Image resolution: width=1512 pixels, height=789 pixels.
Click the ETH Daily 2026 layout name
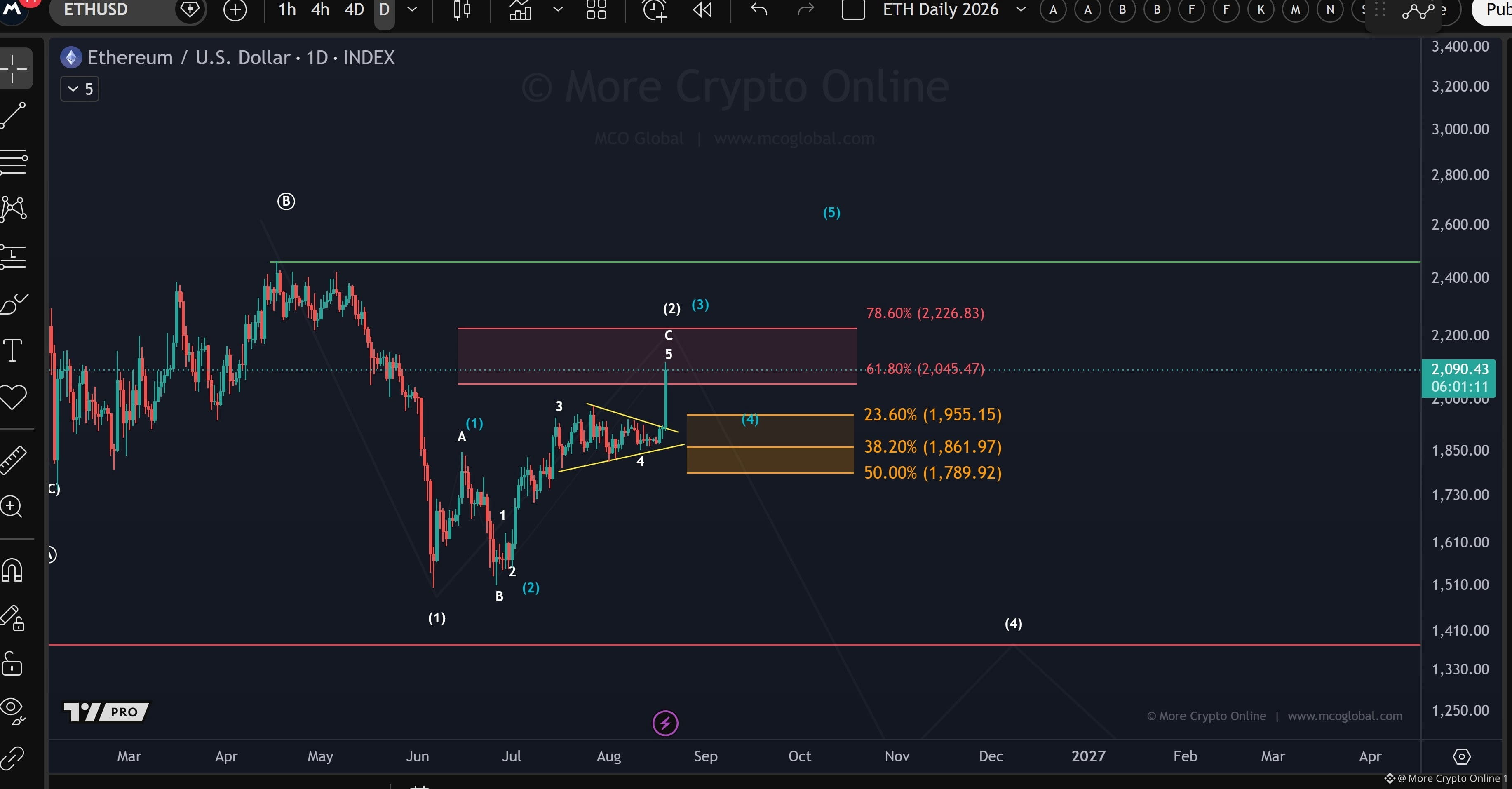pyautogui.click(x=940, y=10)
